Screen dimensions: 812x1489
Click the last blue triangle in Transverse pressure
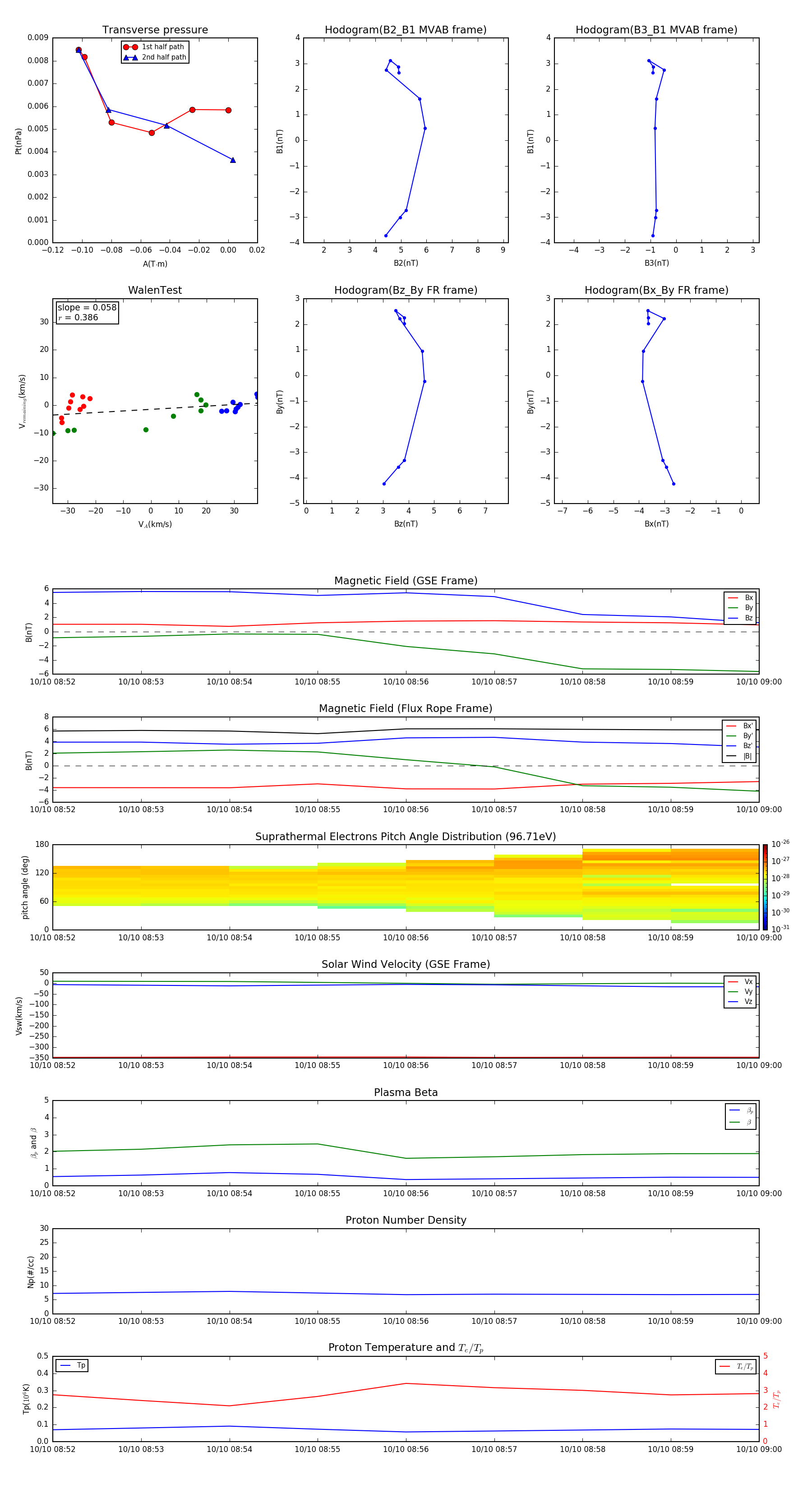[233, 160]
